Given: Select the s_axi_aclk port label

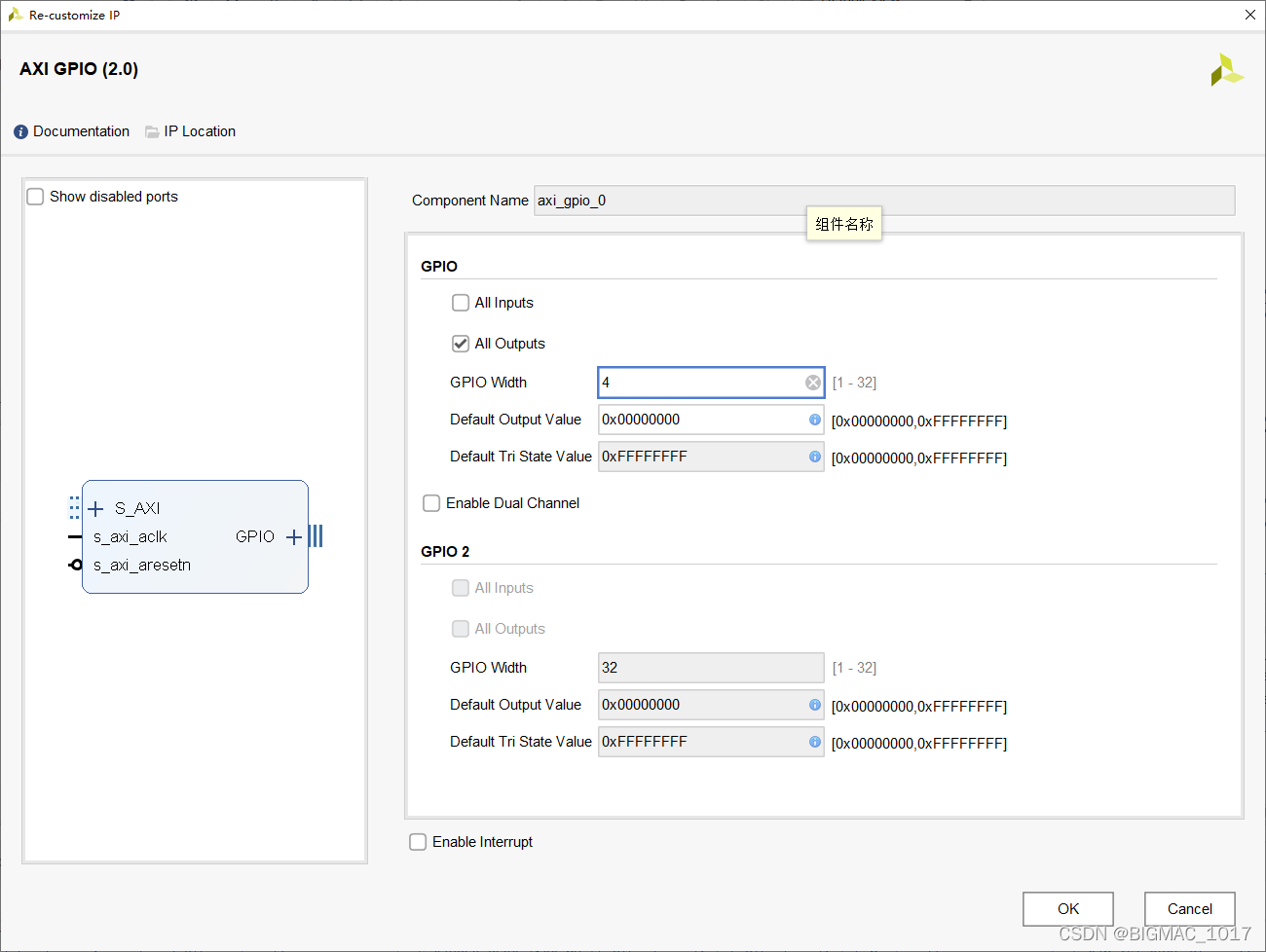Looking at the screenshot, I should 130,537.
